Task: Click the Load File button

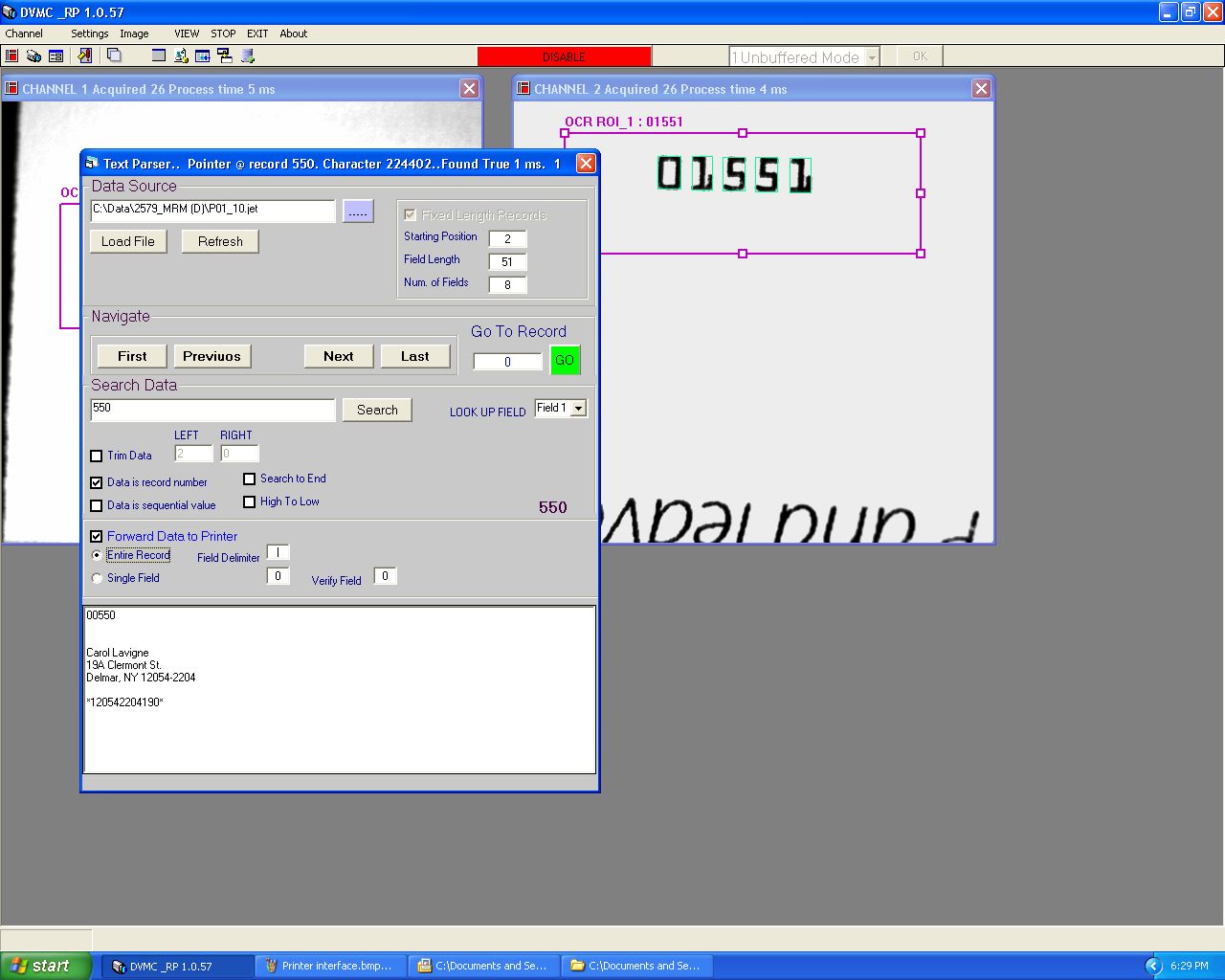Action: 128,242
